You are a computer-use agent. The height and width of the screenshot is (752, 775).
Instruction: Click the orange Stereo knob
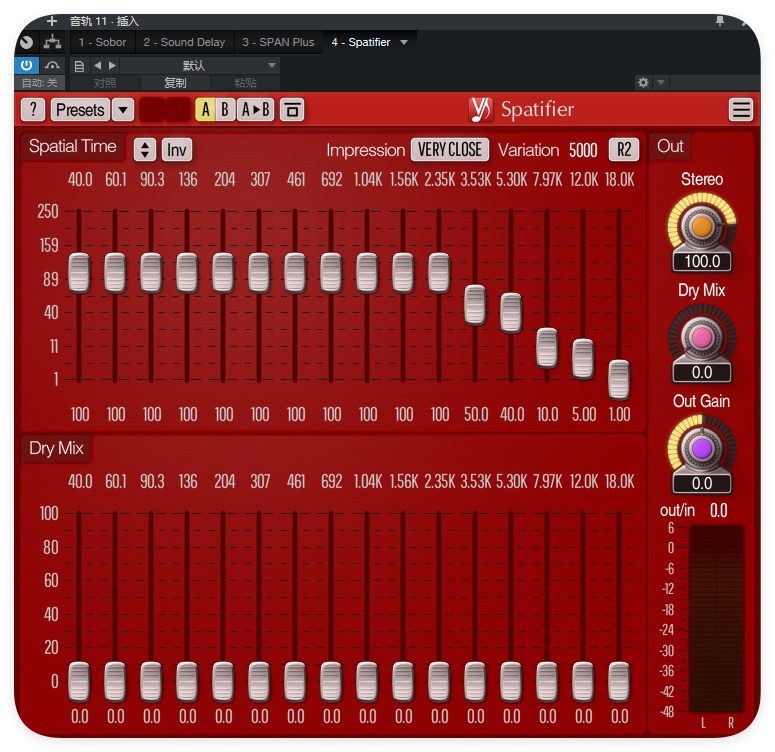coord(702,226)
